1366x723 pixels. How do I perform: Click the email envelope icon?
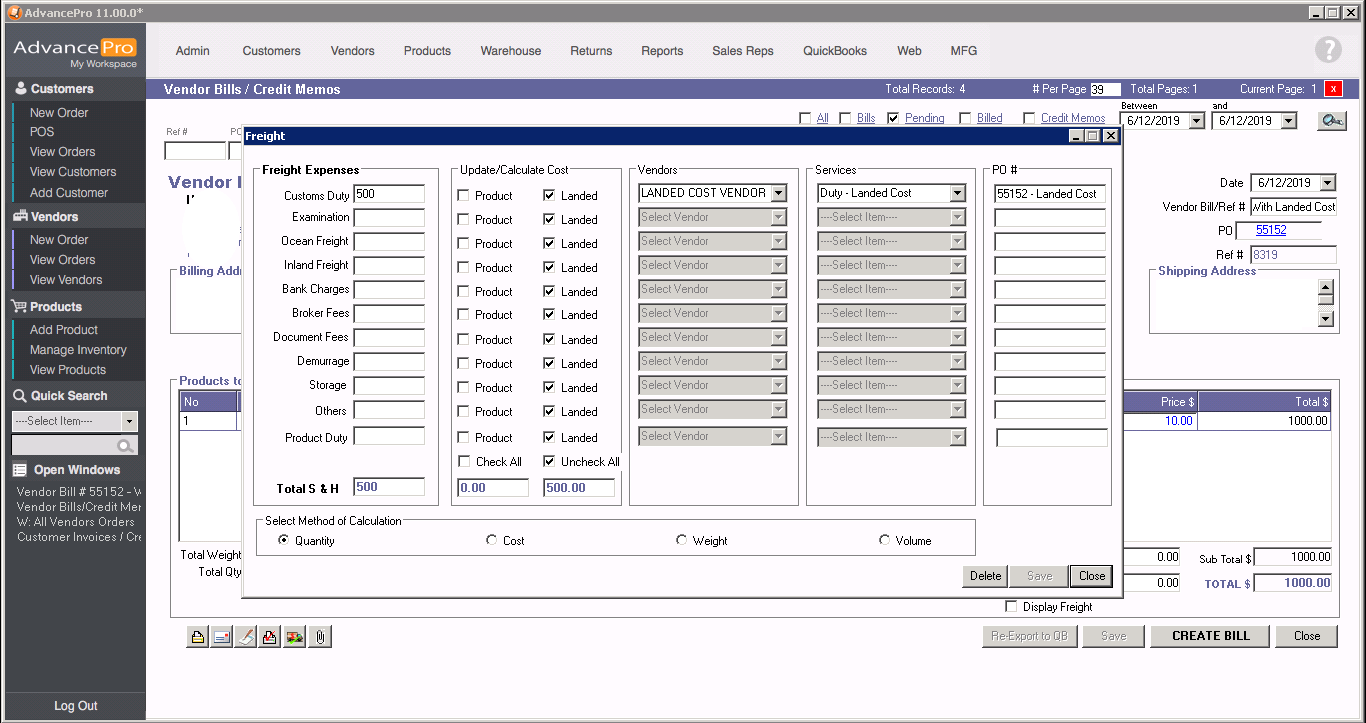pyautogui.click(x=222, y=637)
